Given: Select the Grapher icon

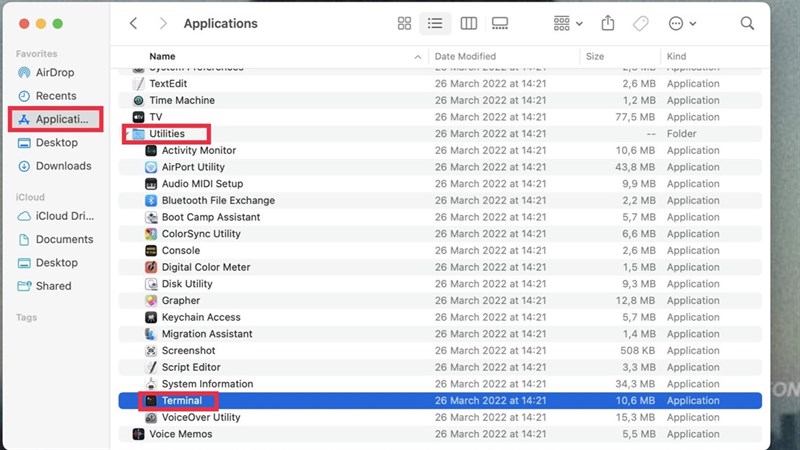Looking at the screenshot, I should [151, 301].
